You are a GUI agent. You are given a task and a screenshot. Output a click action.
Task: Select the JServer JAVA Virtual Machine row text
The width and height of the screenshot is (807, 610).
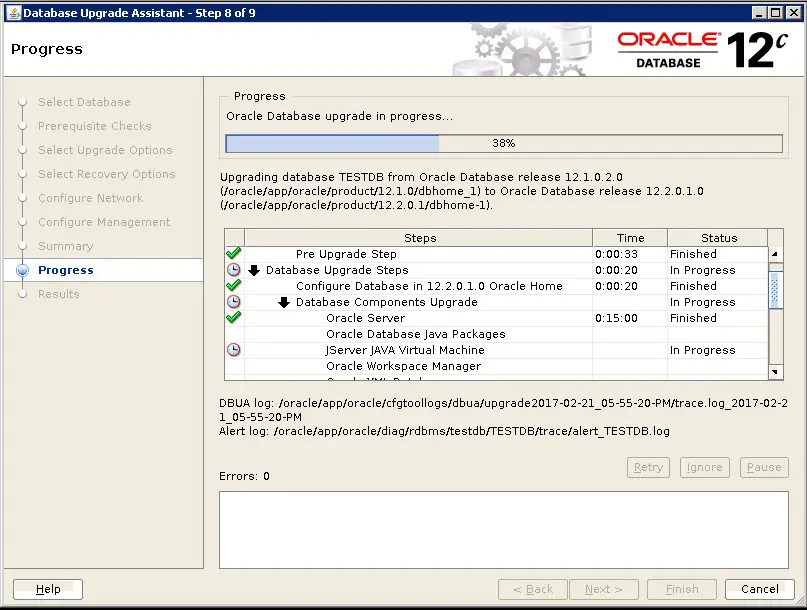click(x=405, y=350)
